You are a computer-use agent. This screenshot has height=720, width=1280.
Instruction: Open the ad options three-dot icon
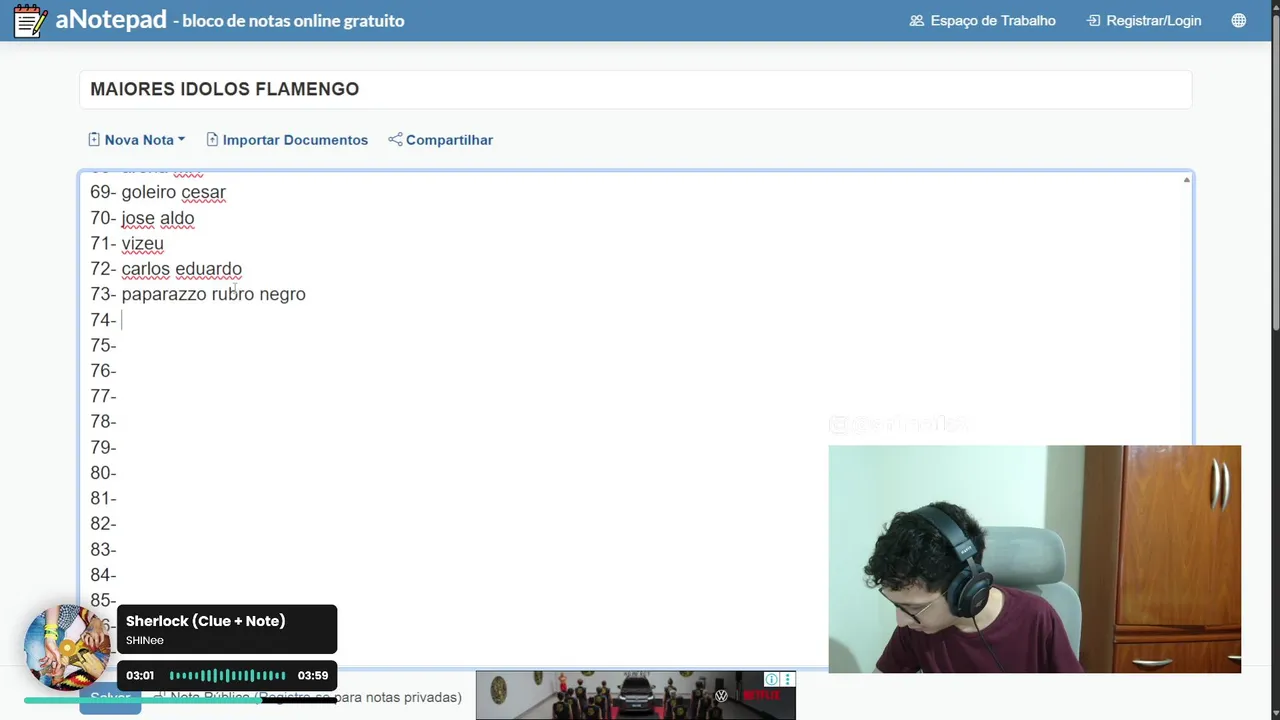click(788, 680)
